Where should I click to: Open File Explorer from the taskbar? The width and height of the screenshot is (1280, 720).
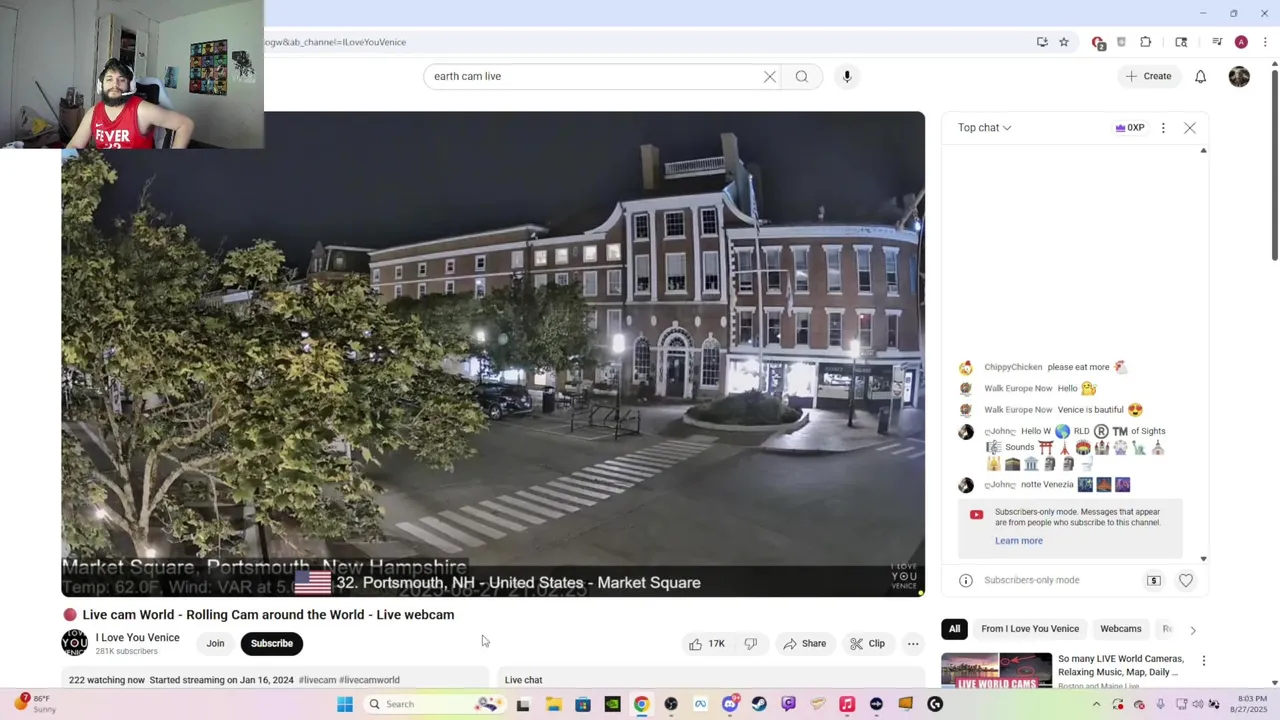coord(553,704)
